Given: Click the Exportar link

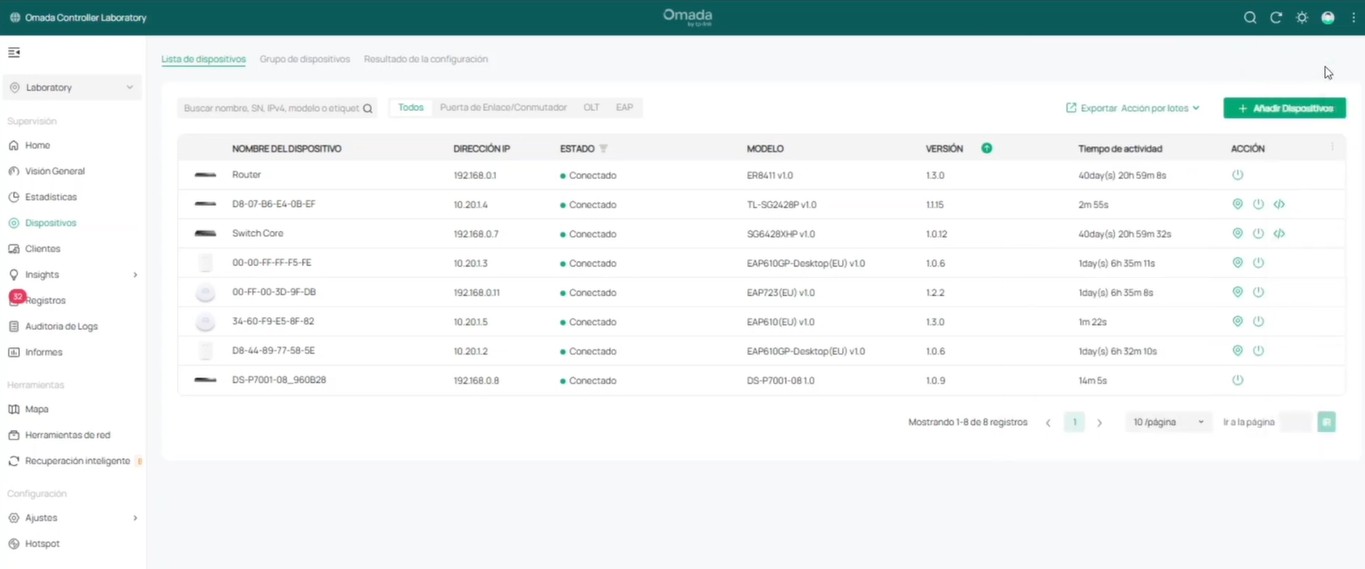Looking at the screenshot, I should [1091, 108].
